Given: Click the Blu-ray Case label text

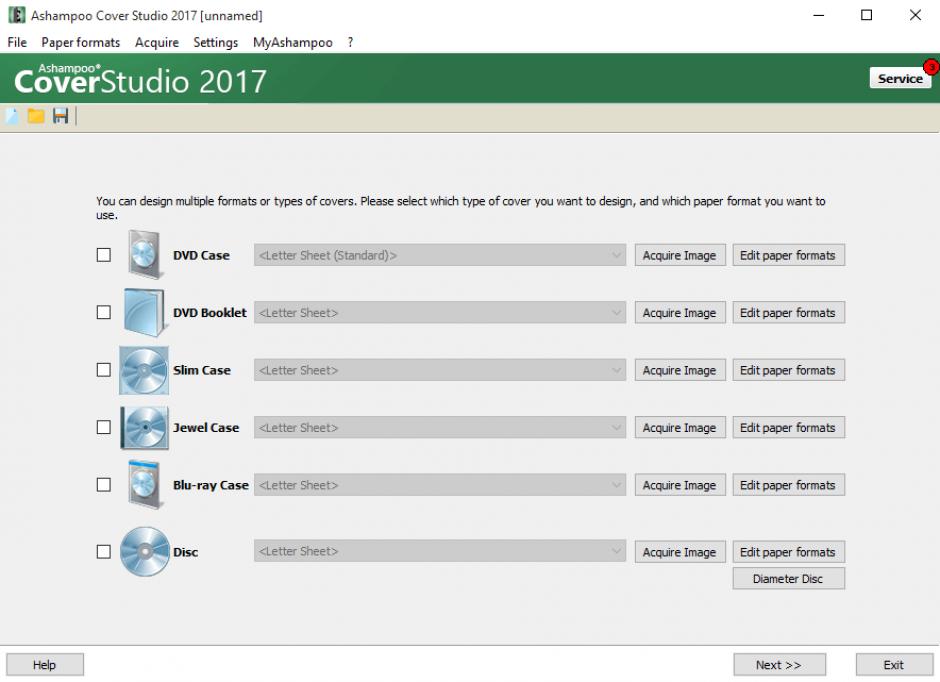Looking at the screenshot, I should click(x=211, y=485).
